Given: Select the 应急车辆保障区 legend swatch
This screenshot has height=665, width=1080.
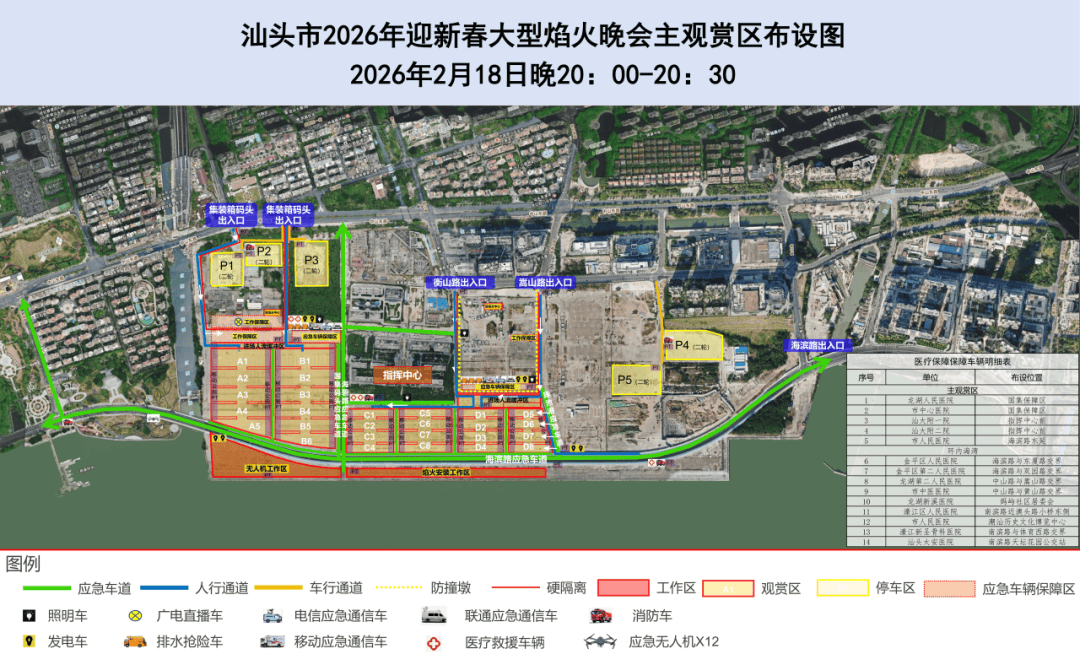Looking at the screenshot, I should (x=950, y=588).
